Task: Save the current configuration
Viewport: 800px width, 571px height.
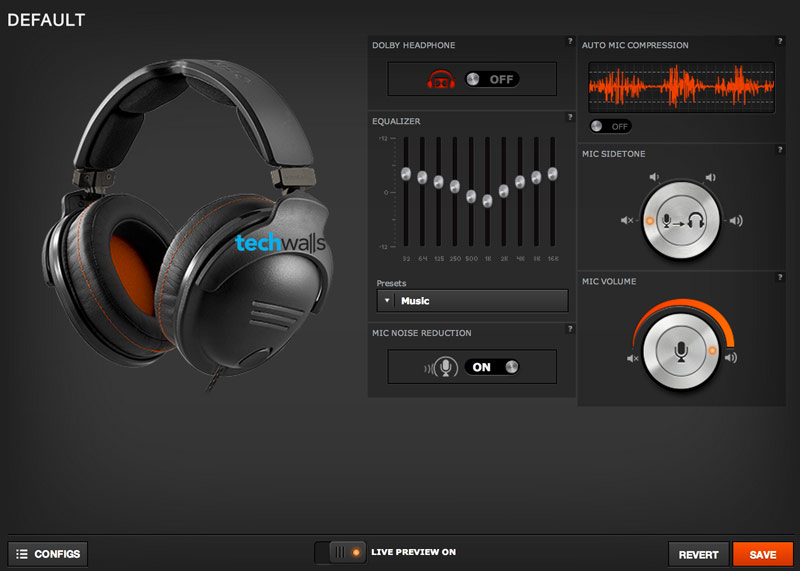Action: (x=763, y=554)
